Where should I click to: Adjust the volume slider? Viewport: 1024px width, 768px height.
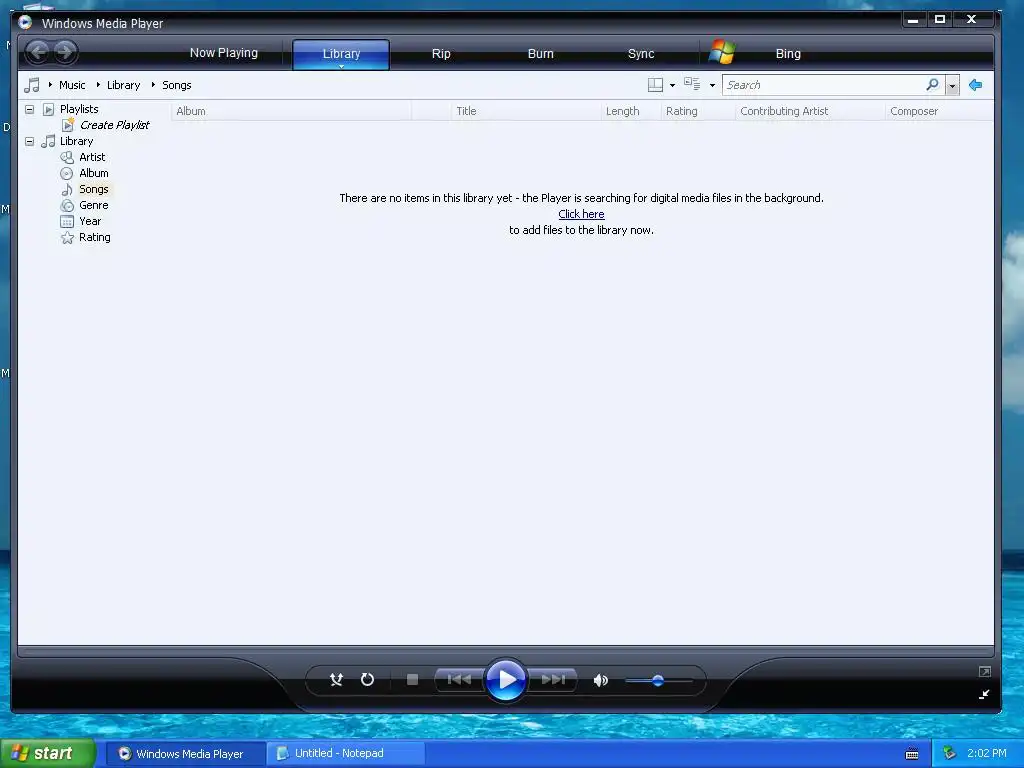pyautogui.click(x=658, y=680)
